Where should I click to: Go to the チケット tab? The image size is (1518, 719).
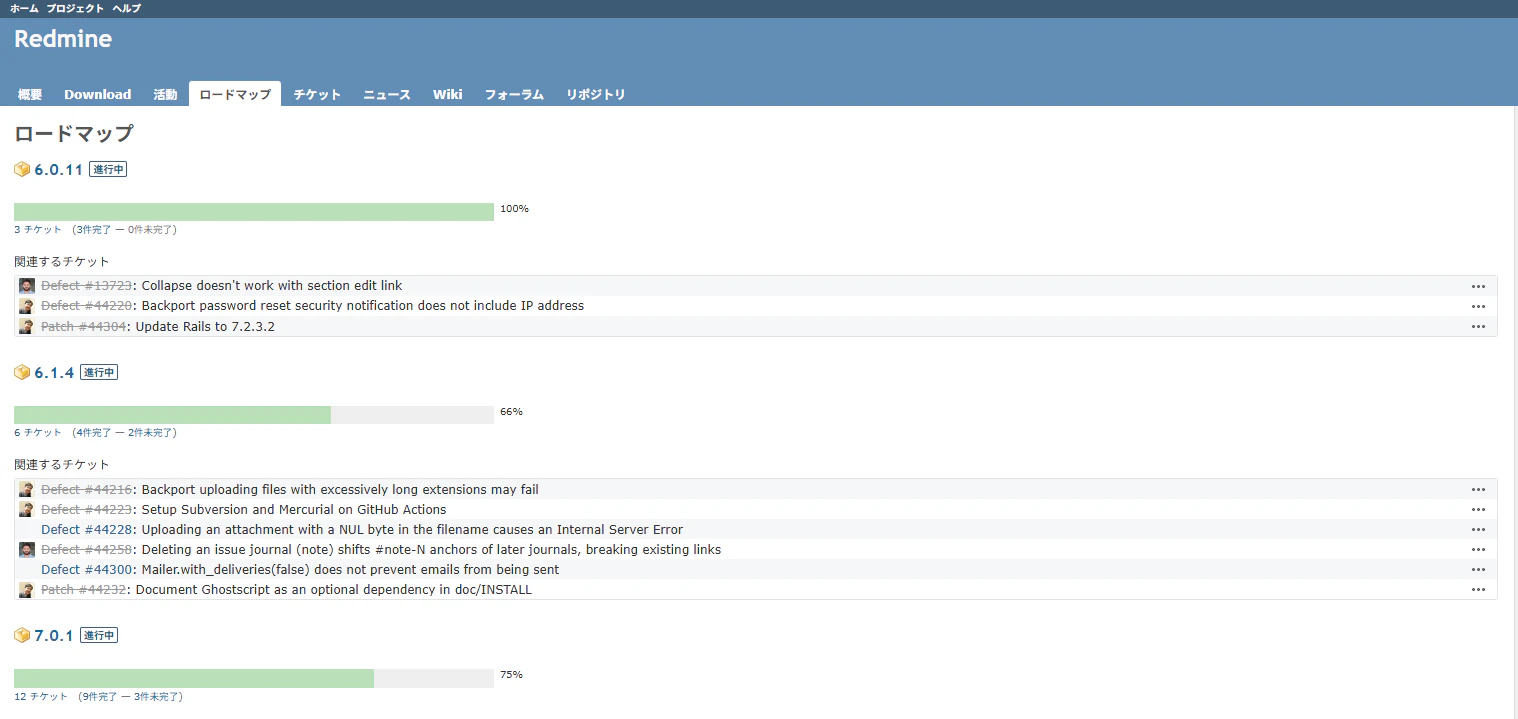point(317,94)
